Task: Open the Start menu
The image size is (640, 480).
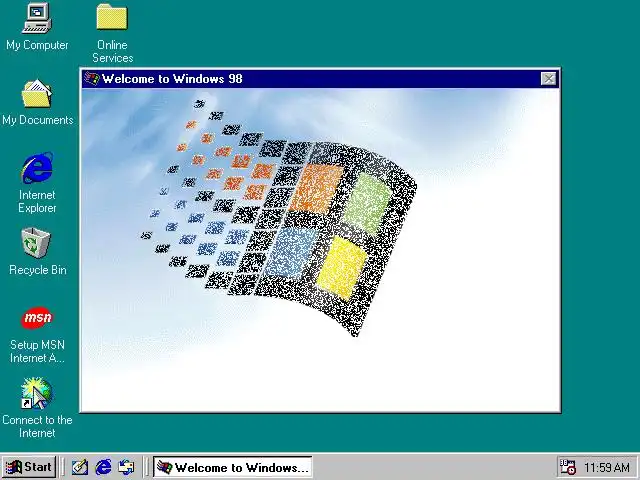Action: point(29,467)
